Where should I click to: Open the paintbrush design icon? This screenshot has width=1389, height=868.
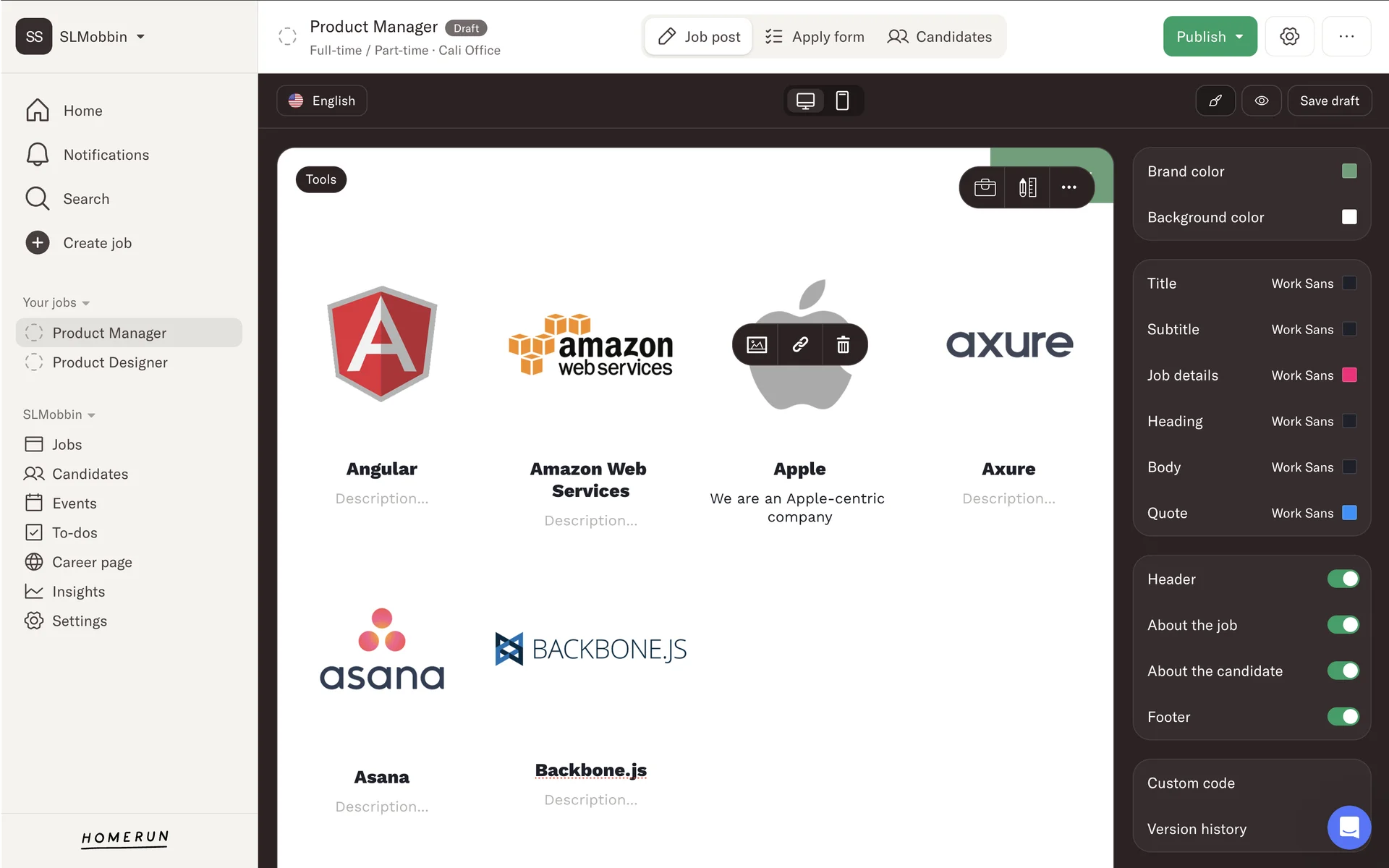tap(1215, 101)
